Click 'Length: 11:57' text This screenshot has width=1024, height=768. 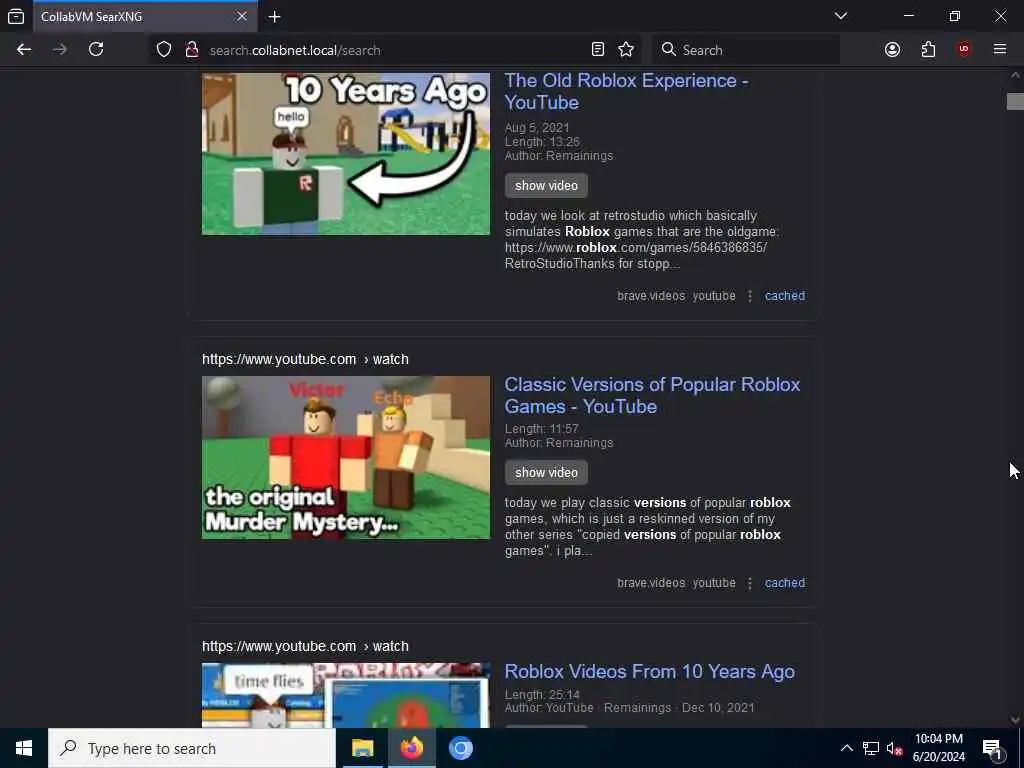coord(541,429)
